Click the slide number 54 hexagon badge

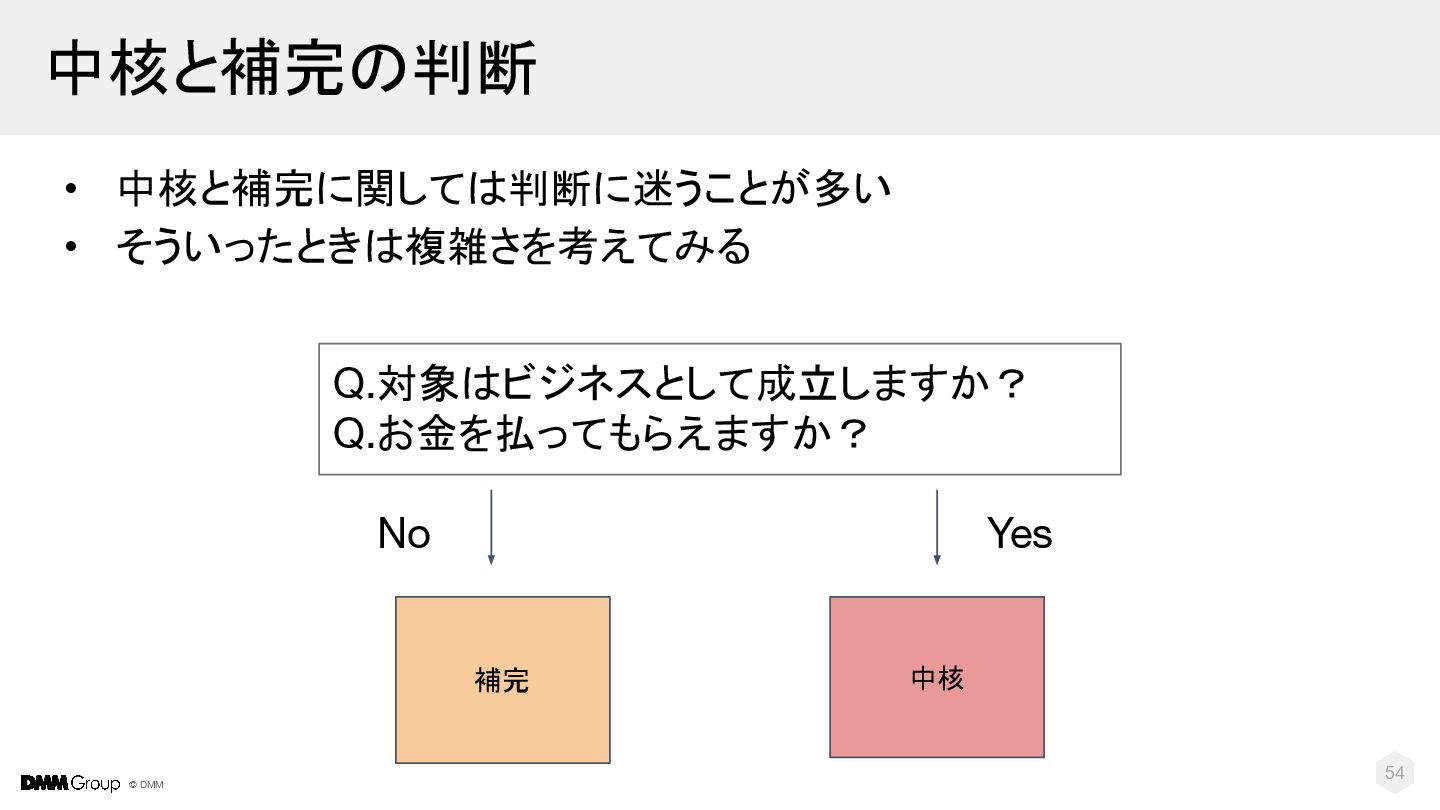pyautogui.click(x=1395, y=772)
